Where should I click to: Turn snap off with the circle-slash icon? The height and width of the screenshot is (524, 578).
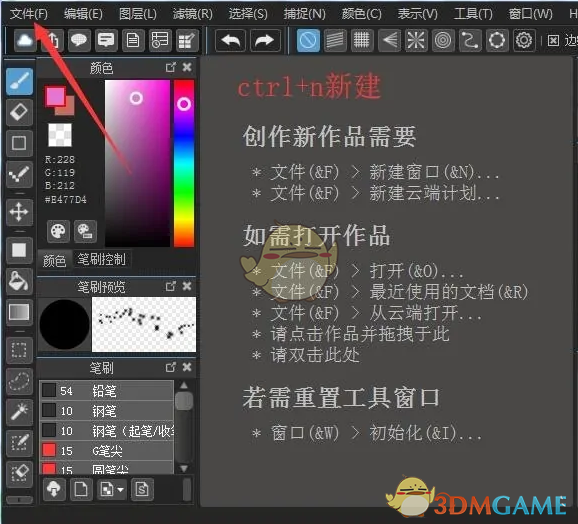(308, 40)
